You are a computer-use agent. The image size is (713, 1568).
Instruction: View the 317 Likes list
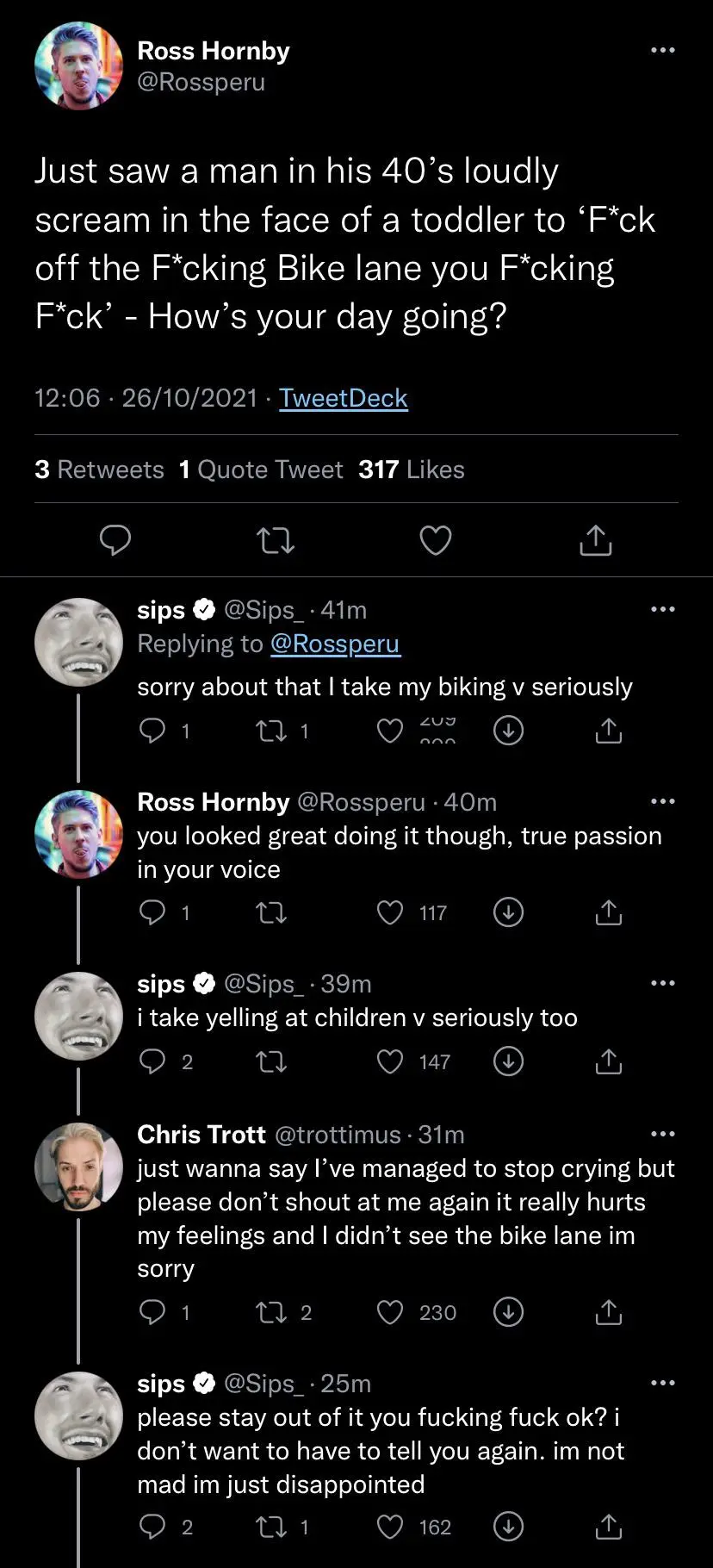pos(412,470)
